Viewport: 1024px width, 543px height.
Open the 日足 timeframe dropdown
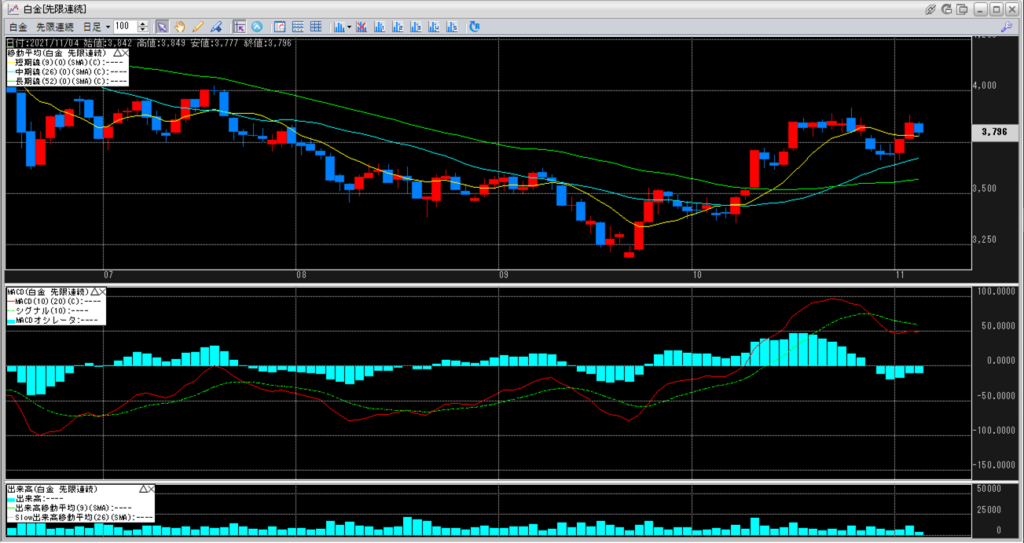[107, 25]
